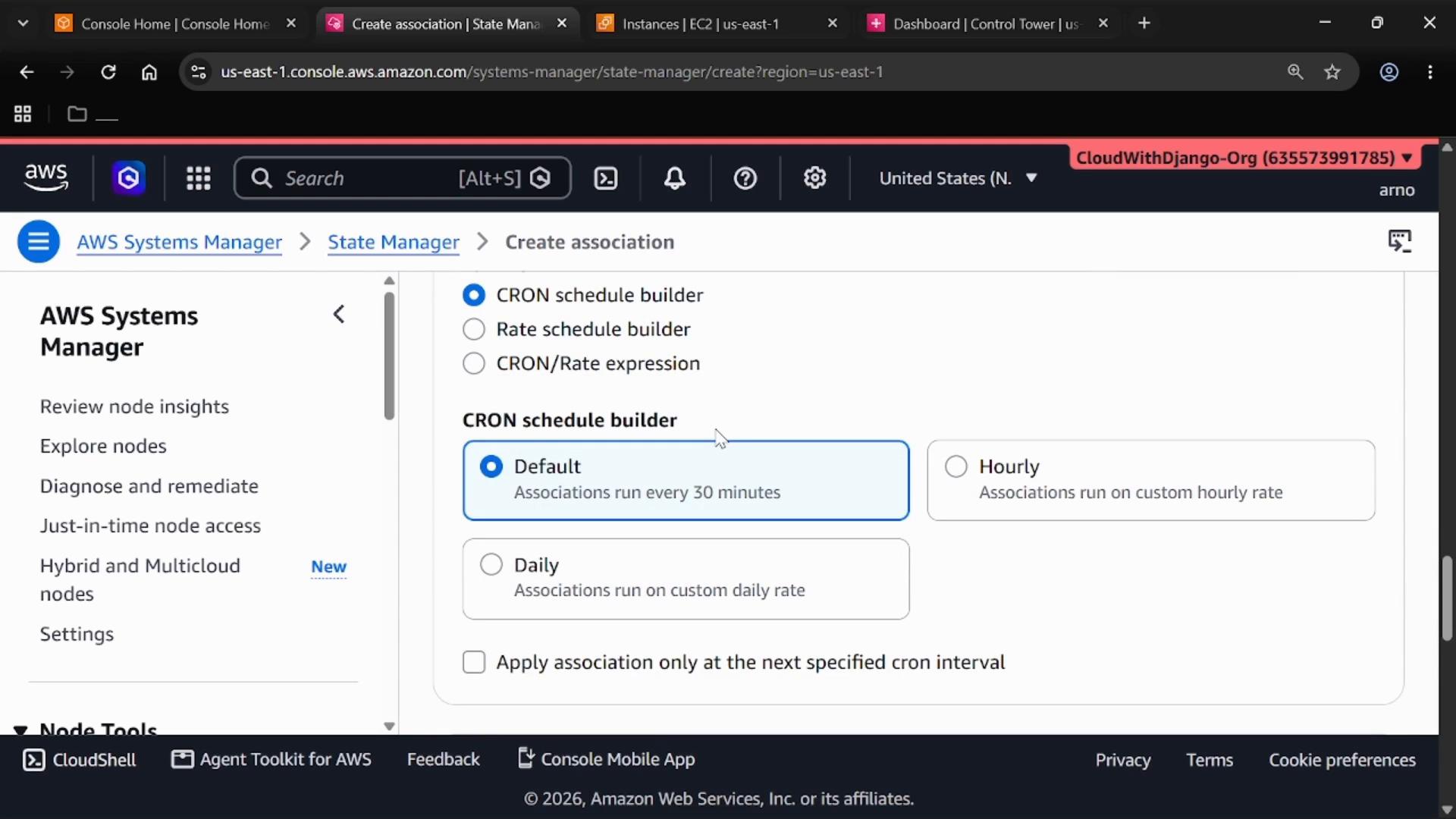Screen dimensions: 1456x819
Task: Click the AWS console search field
Action: (x=403, y=178)
